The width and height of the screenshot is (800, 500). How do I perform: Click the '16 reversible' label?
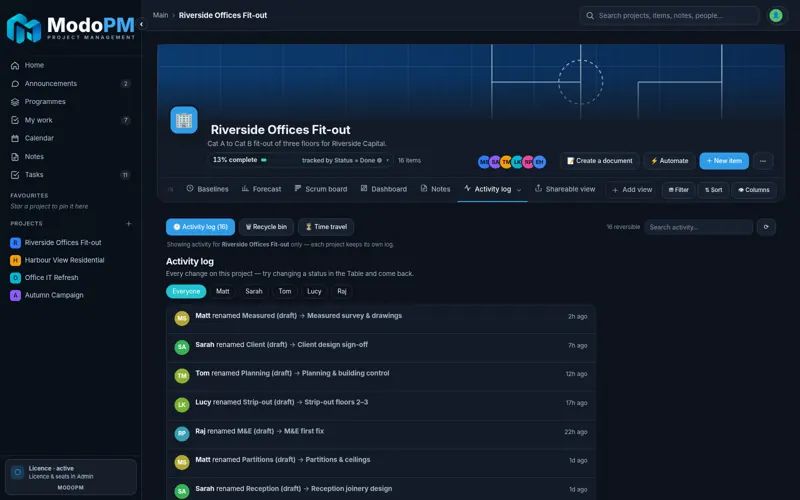[x=623, y=227]
